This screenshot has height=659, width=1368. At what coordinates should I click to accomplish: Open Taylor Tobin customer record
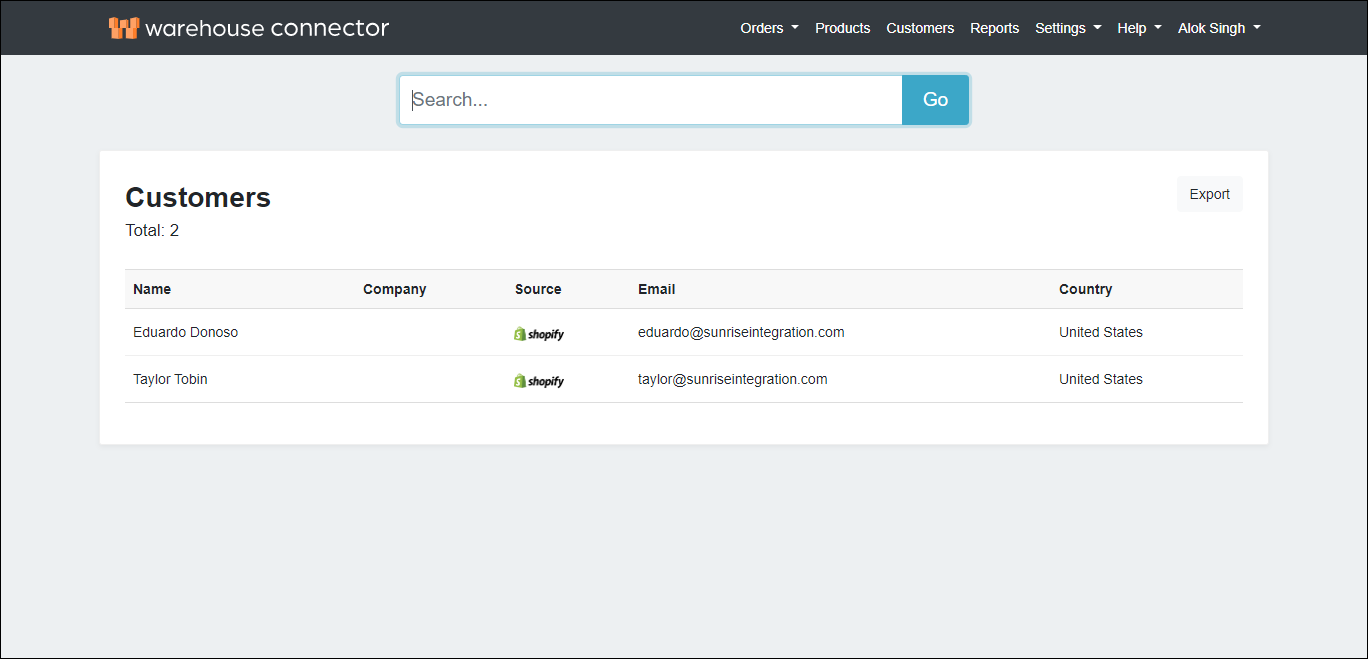(x=170, y=379)
